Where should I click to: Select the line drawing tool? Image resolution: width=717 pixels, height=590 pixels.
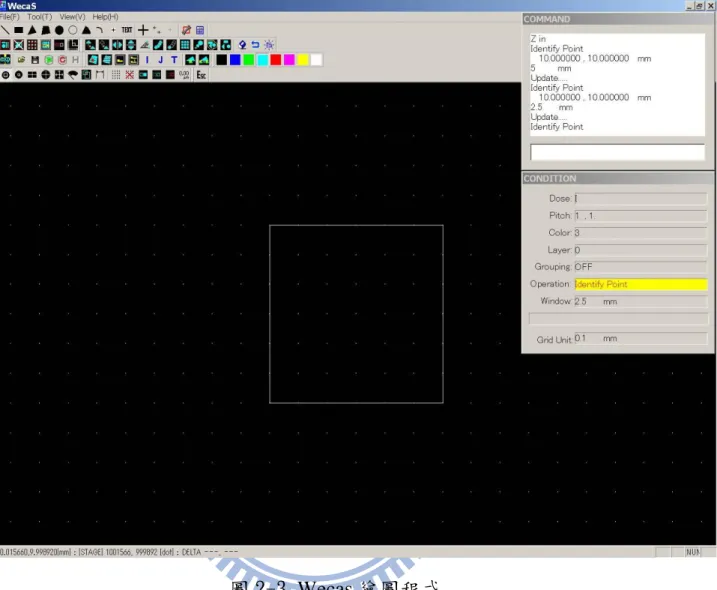(x=5, y=30)
